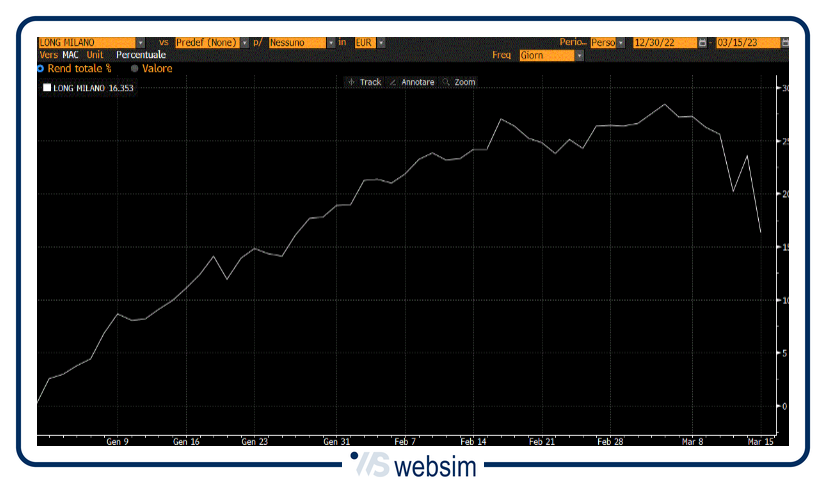Toggle the LONG MILANO legend checkbox

coord(46,89)
